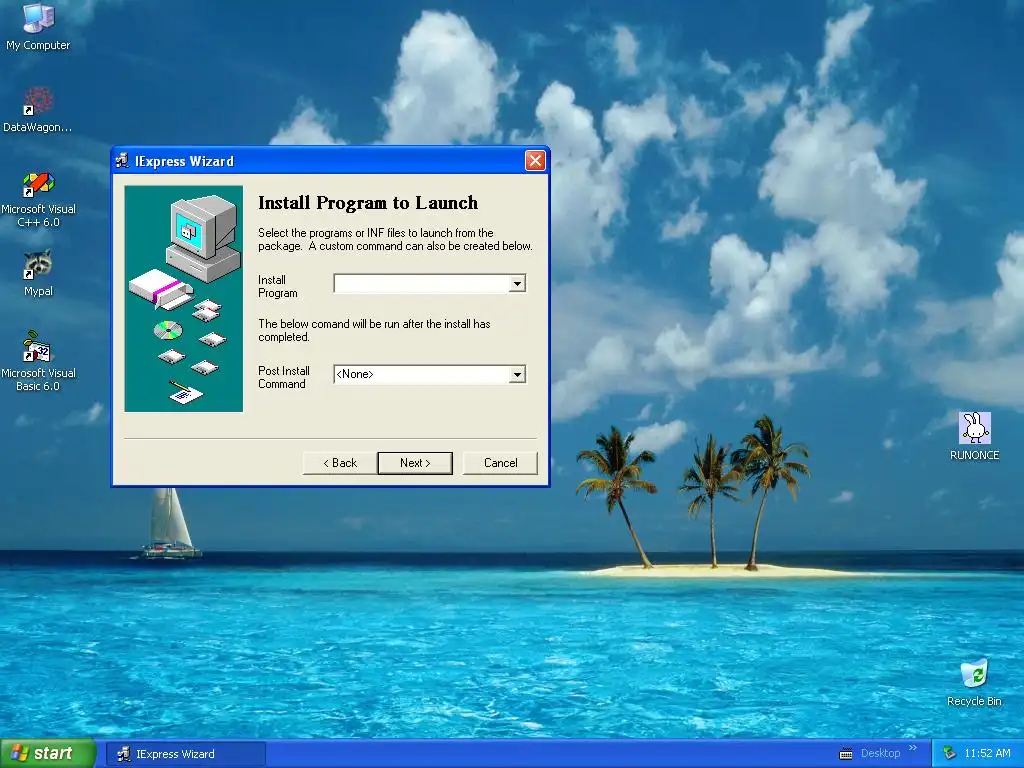Click the system tray icon beside the clock
1024x768 pixels.
(950, 753)
